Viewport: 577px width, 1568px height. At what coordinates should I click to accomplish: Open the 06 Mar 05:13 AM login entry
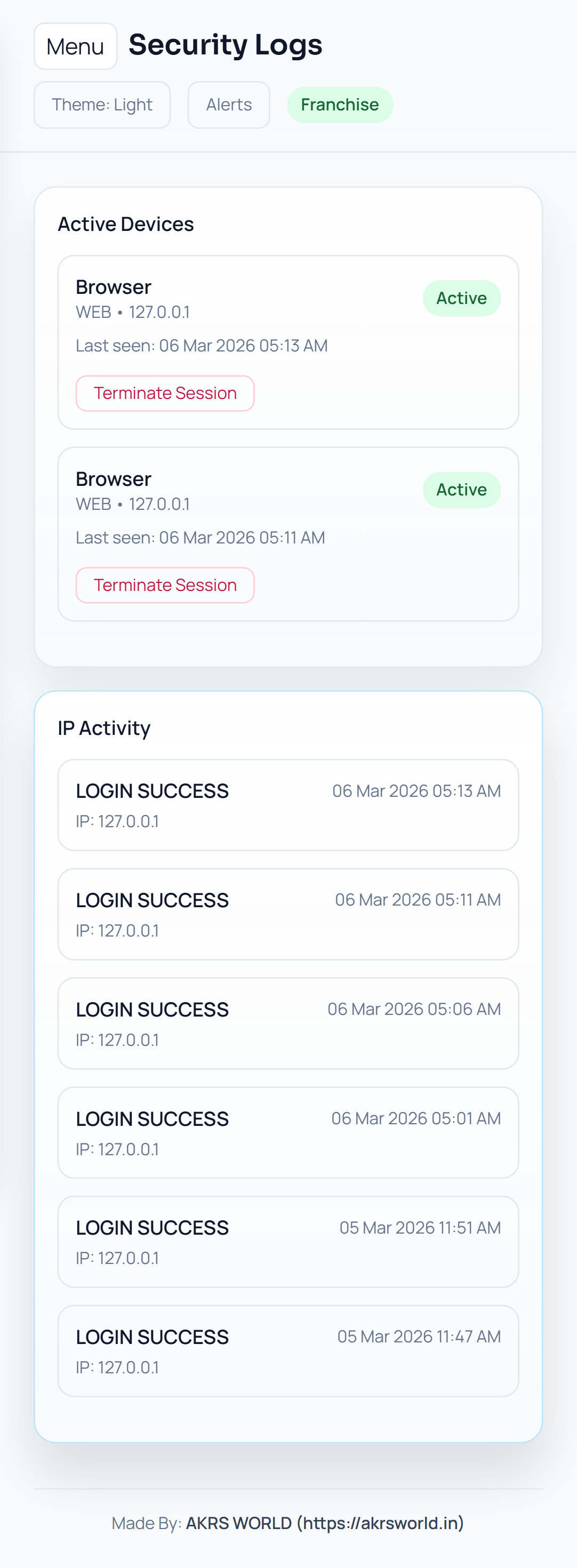(288, 805)
